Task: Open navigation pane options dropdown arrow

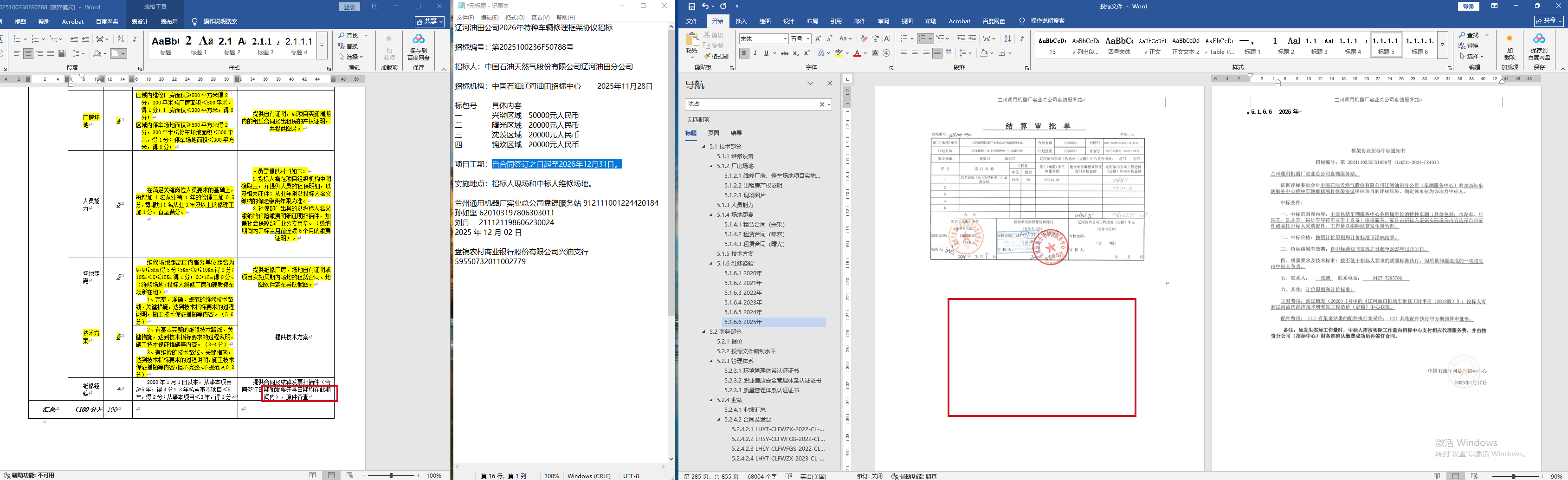Action: [810, 84]
